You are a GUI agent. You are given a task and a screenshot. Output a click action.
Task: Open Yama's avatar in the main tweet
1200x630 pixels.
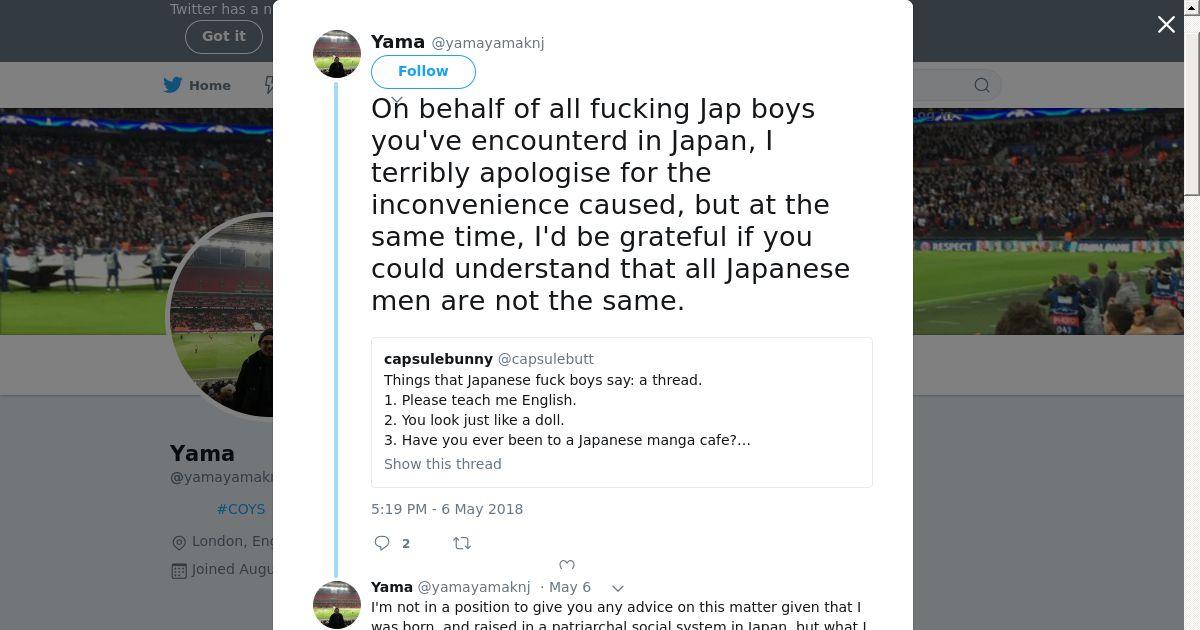[x=337, y=54]
